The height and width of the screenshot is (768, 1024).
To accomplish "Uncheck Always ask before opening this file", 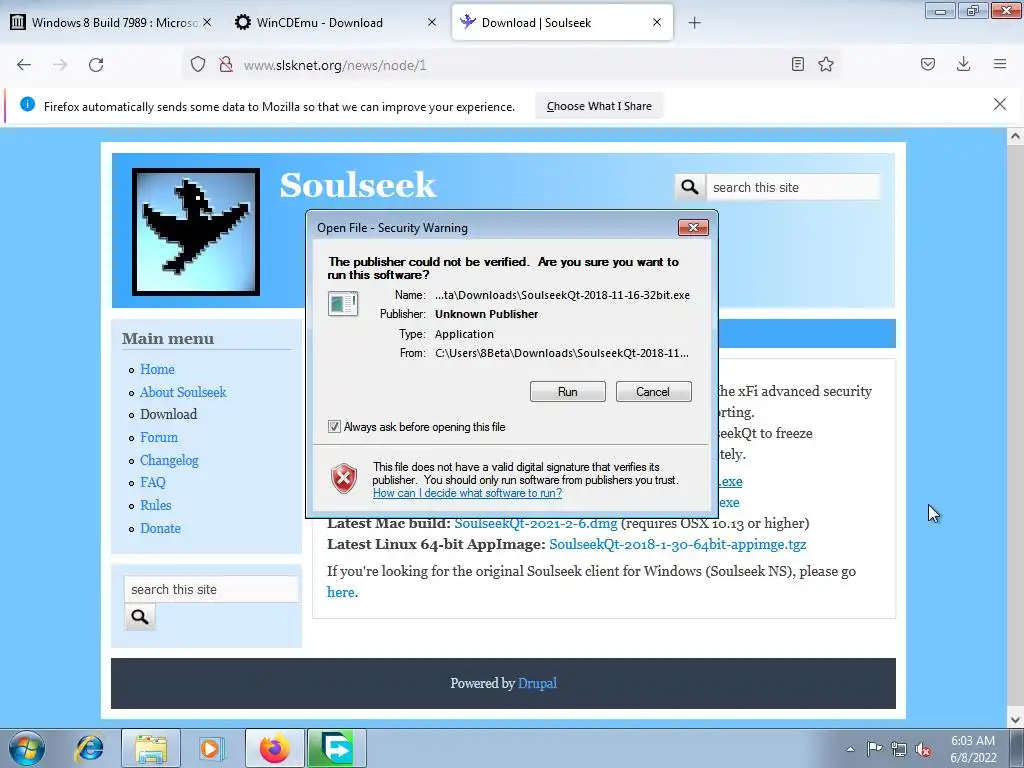I will point(334,426).
